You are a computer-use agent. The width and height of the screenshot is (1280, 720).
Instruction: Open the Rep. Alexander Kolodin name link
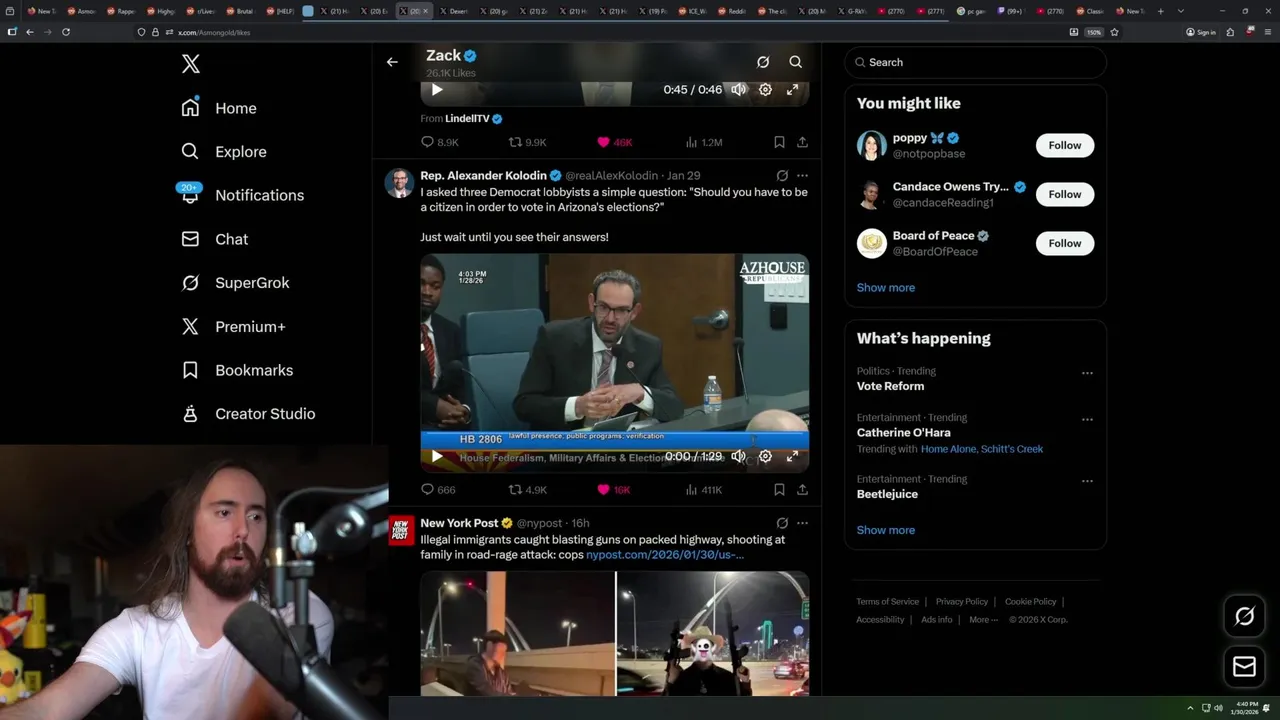(483, 176)
